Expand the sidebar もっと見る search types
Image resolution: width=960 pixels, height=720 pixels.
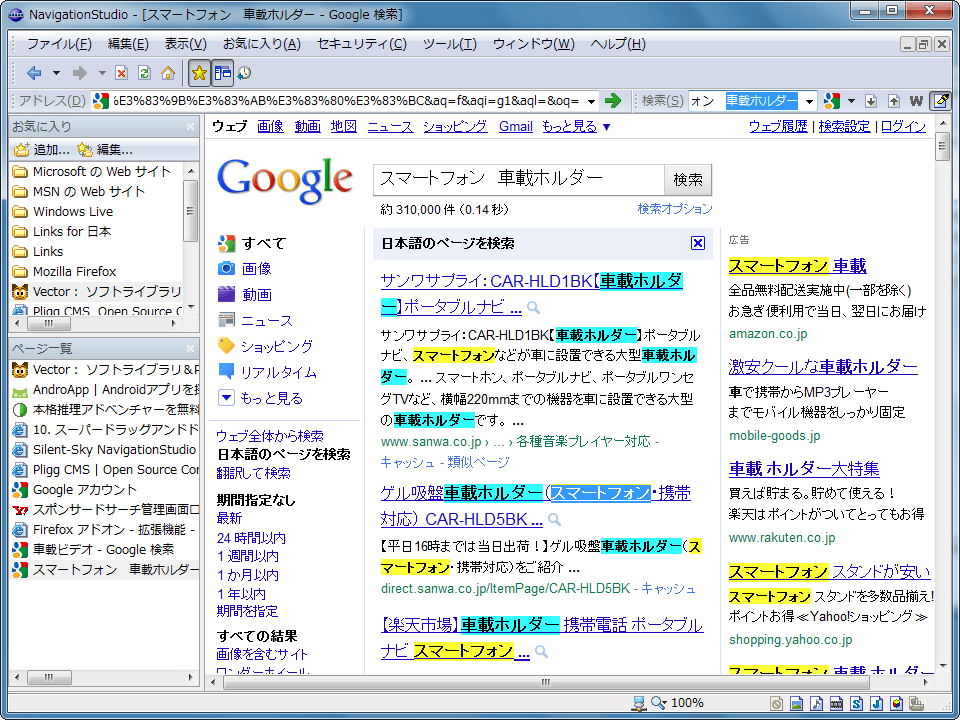(x=261, y=399)
